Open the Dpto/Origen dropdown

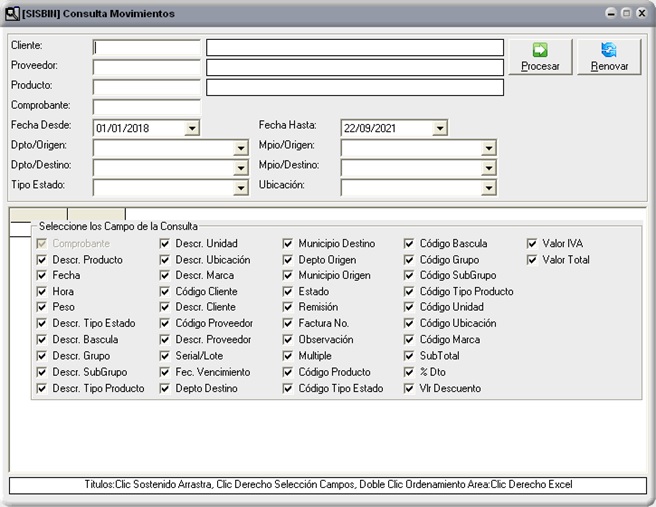click(x=240, y=148)
